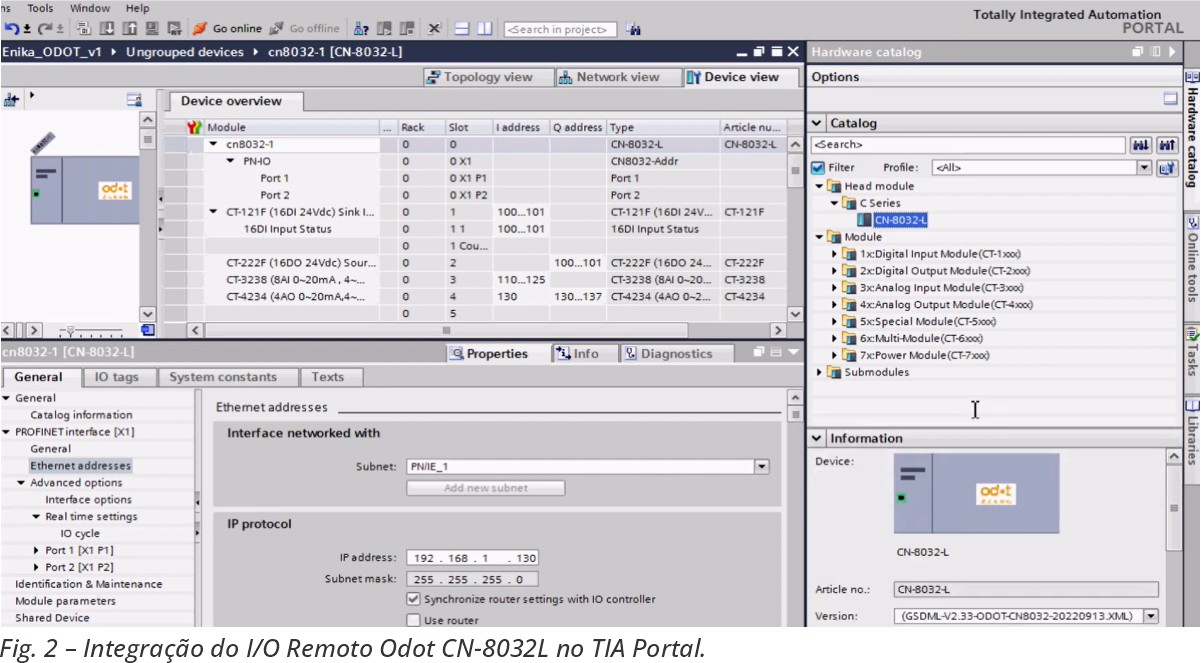Viewport: 1201px width, 663px height.
Task: Collapse the C Series folder
Action: tap(835, 203)
